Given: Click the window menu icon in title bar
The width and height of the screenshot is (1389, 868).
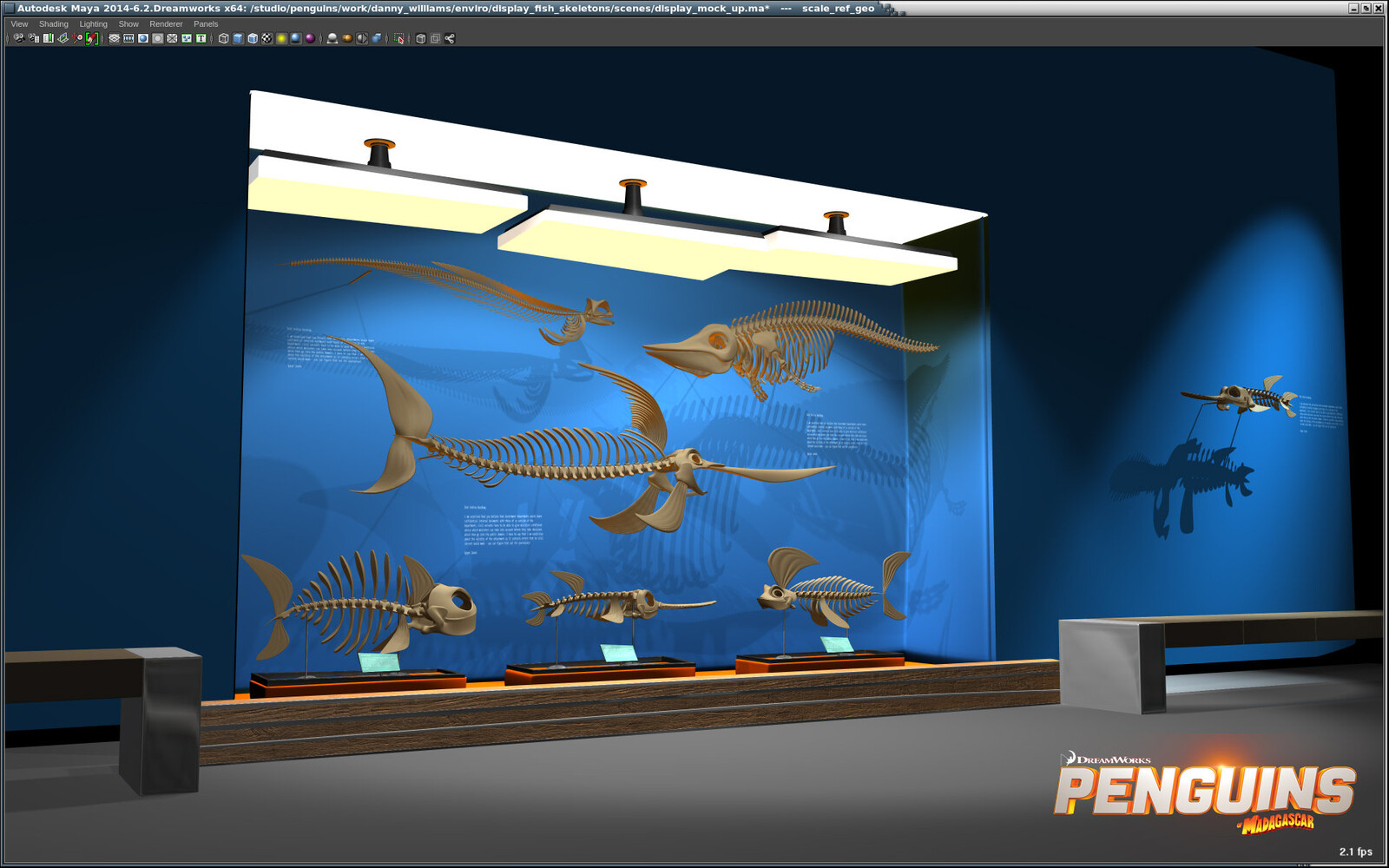Looking at the screenshot, I should point(9,8).
